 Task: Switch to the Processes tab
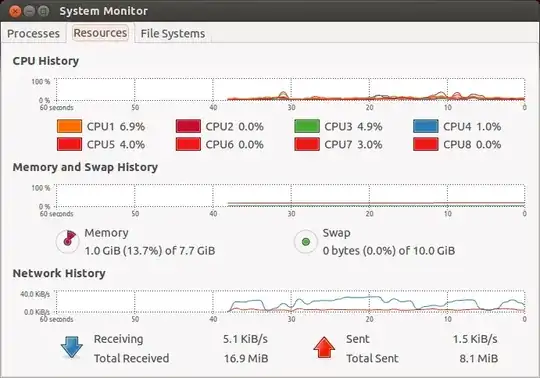coord(33,33)
